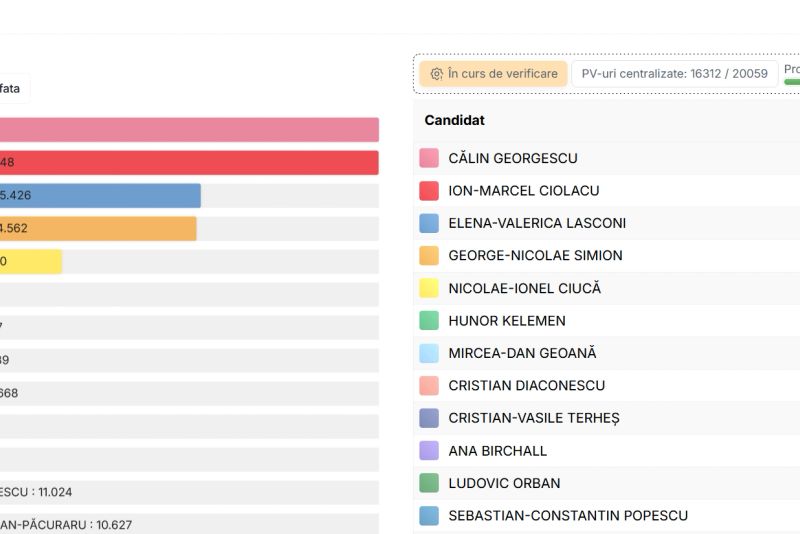Select the Cristian-Vasile Terheş candidate name
800x534 pixels.
[534, 418]
